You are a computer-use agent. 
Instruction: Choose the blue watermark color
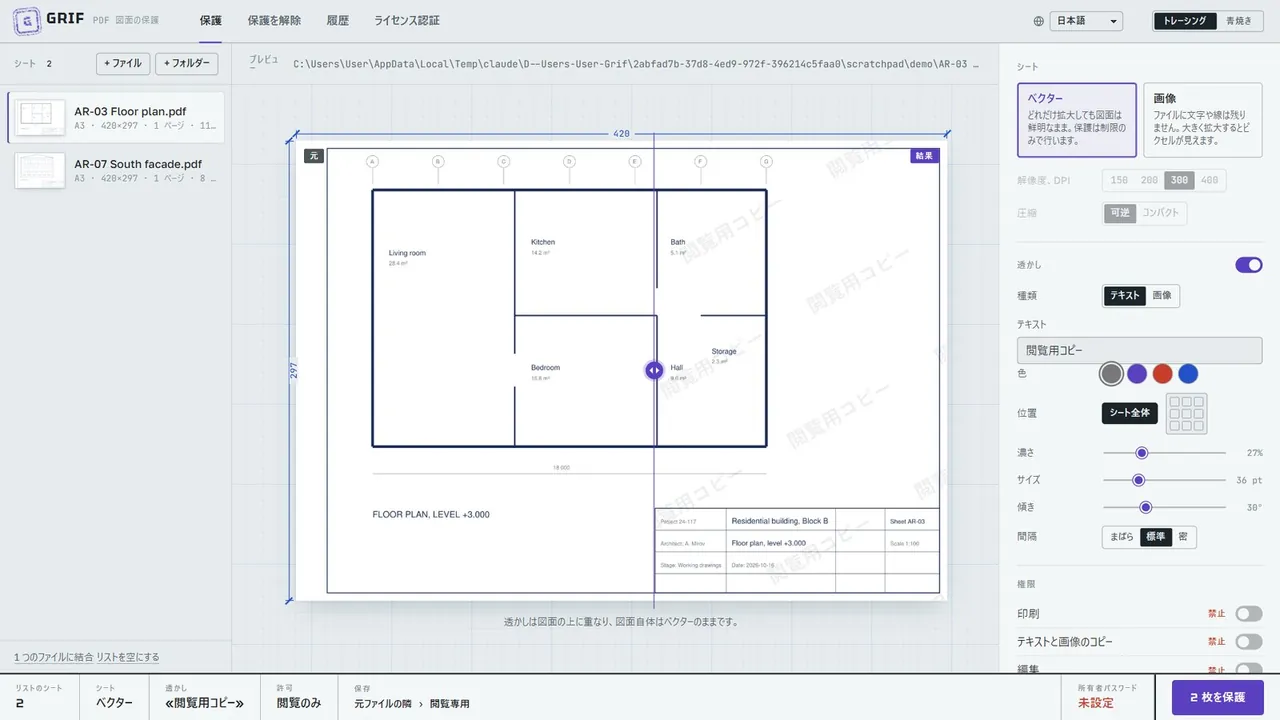(1188, 374)
